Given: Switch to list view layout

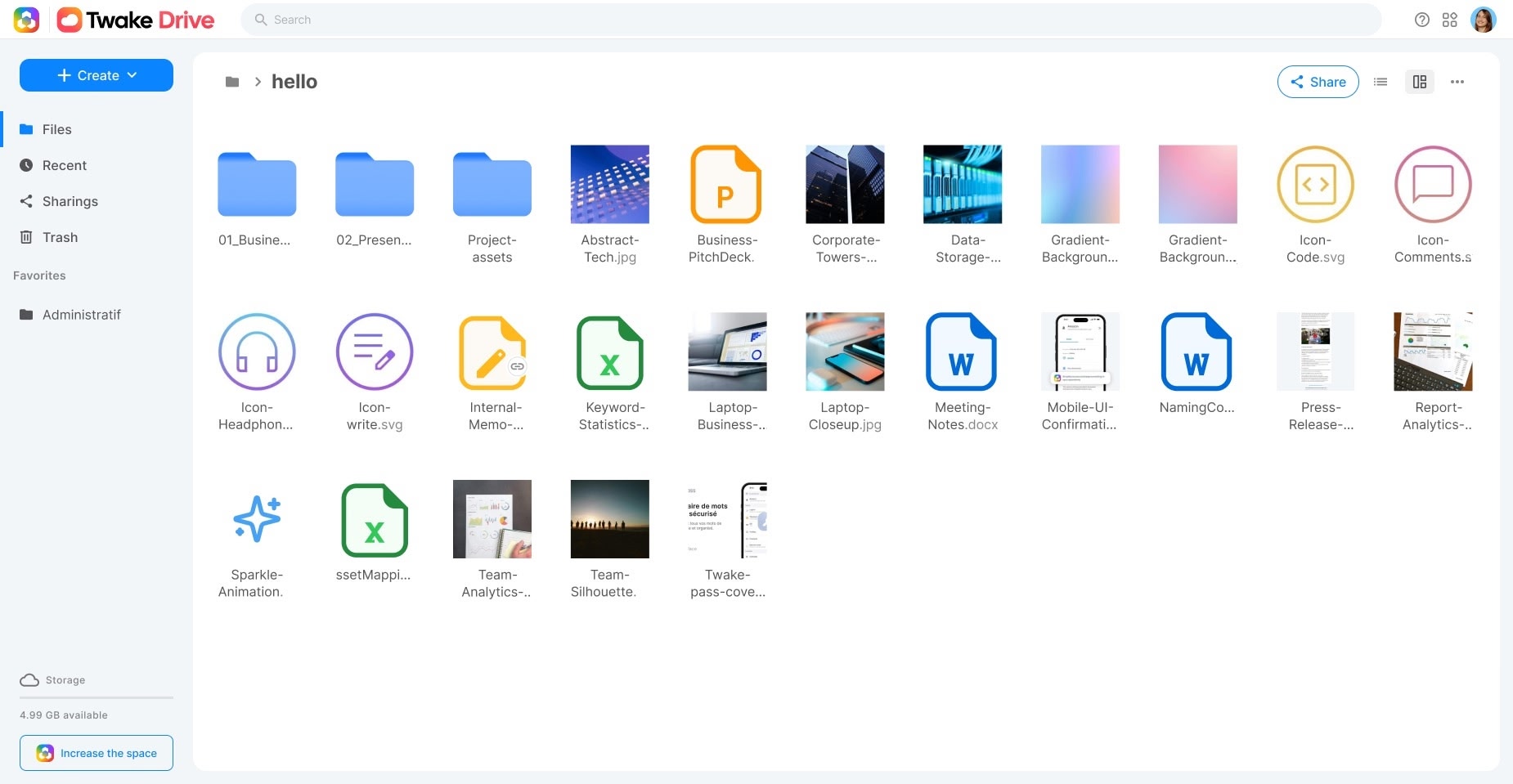Looking at the screenshot, I should pos(1380,81).
